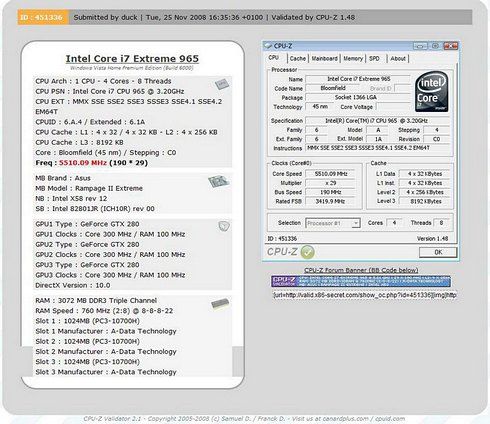Switch to the Cache tab
Screen dimensions: 490x424
coord(298,59)
